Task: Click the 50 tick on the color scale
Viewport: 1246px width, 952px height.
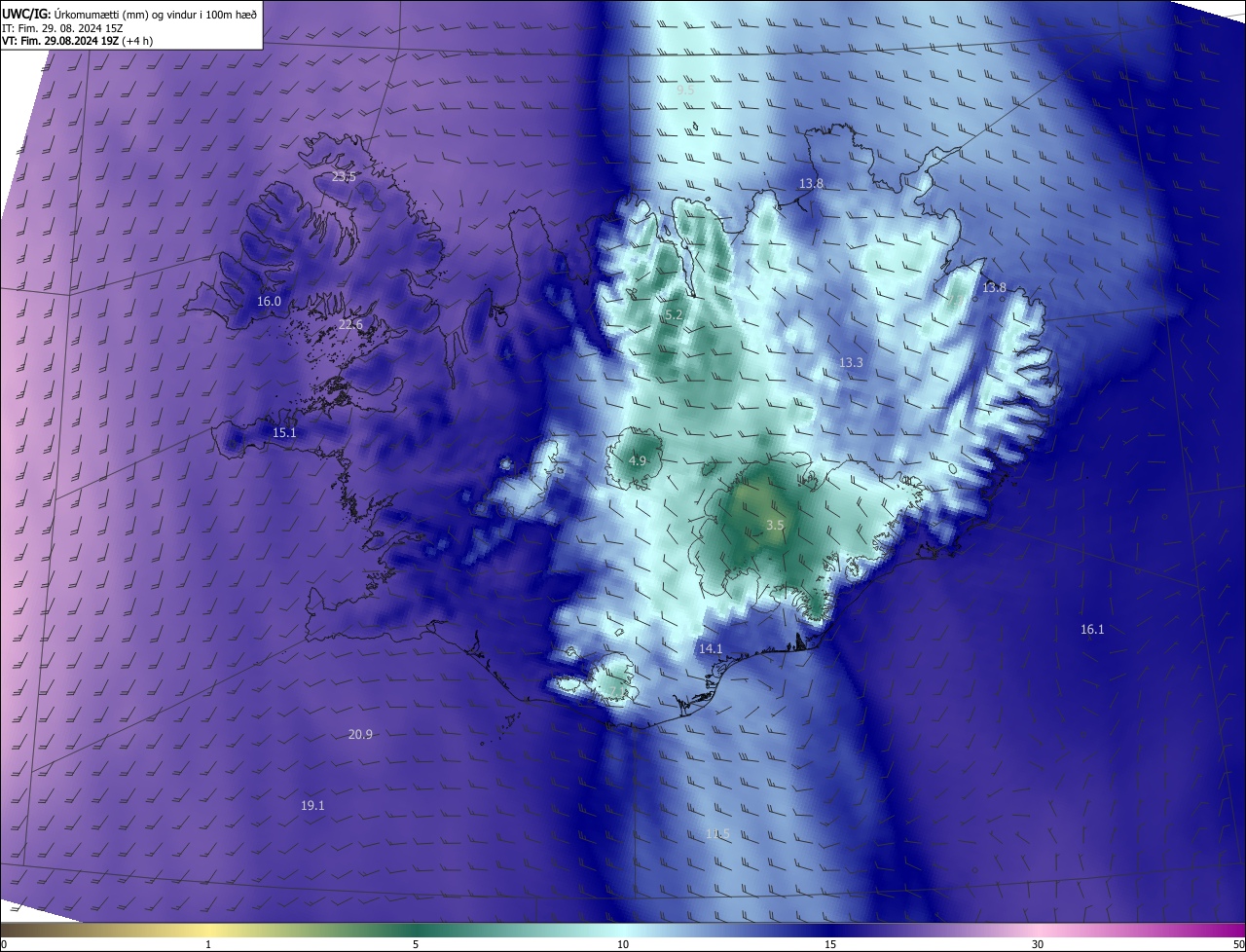Action: click(1238, 945)
